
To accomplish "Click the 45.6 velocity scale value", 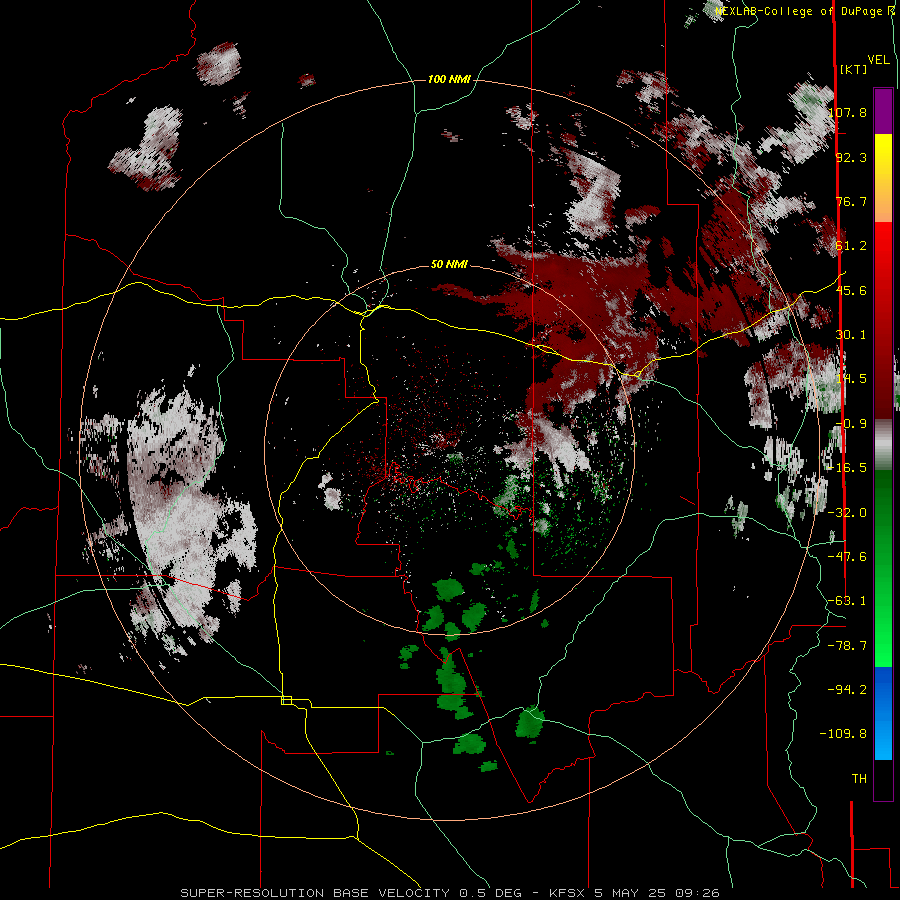I will tap(851, 290).
